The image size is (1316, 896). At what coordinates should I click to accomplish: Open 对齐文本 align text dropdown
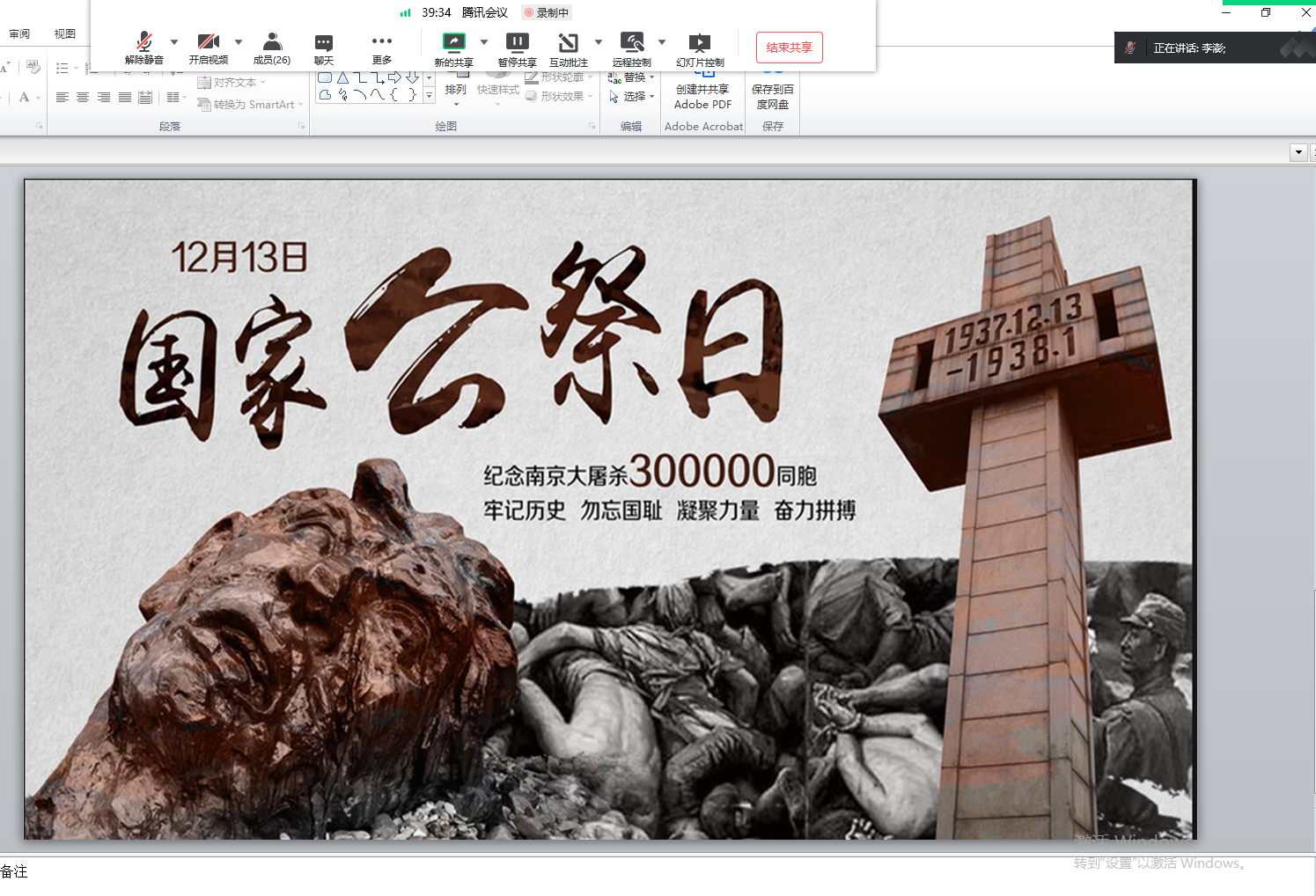[232, 83]
